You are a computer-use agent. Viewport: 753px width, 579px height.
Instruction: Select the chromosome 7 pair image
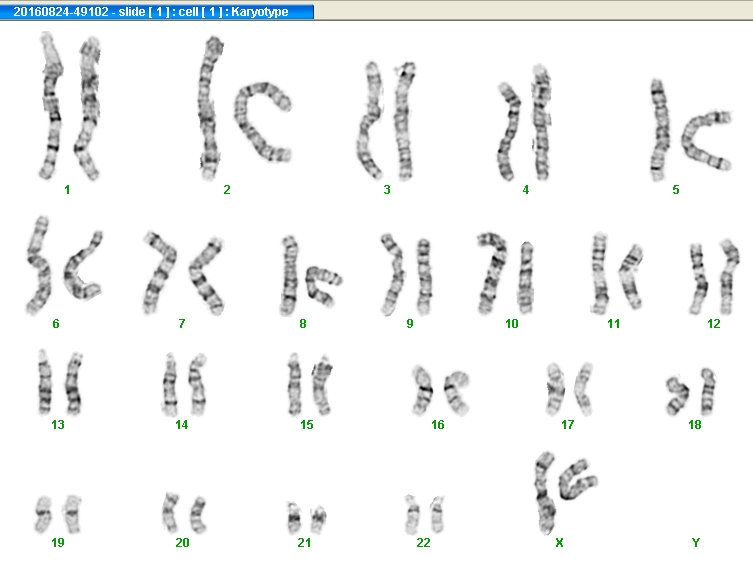[x=183, y=273]
